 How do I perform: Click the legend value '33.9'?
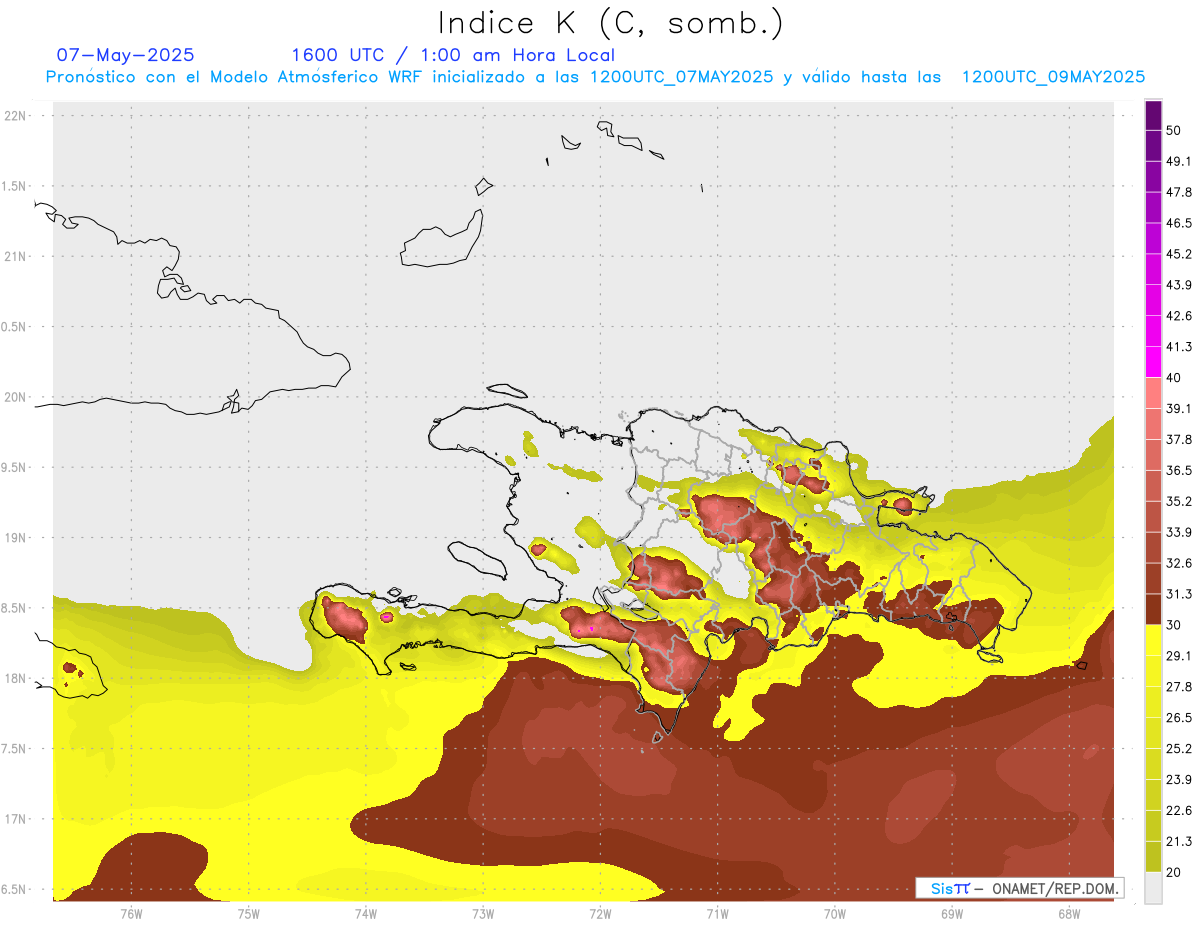1179,532
